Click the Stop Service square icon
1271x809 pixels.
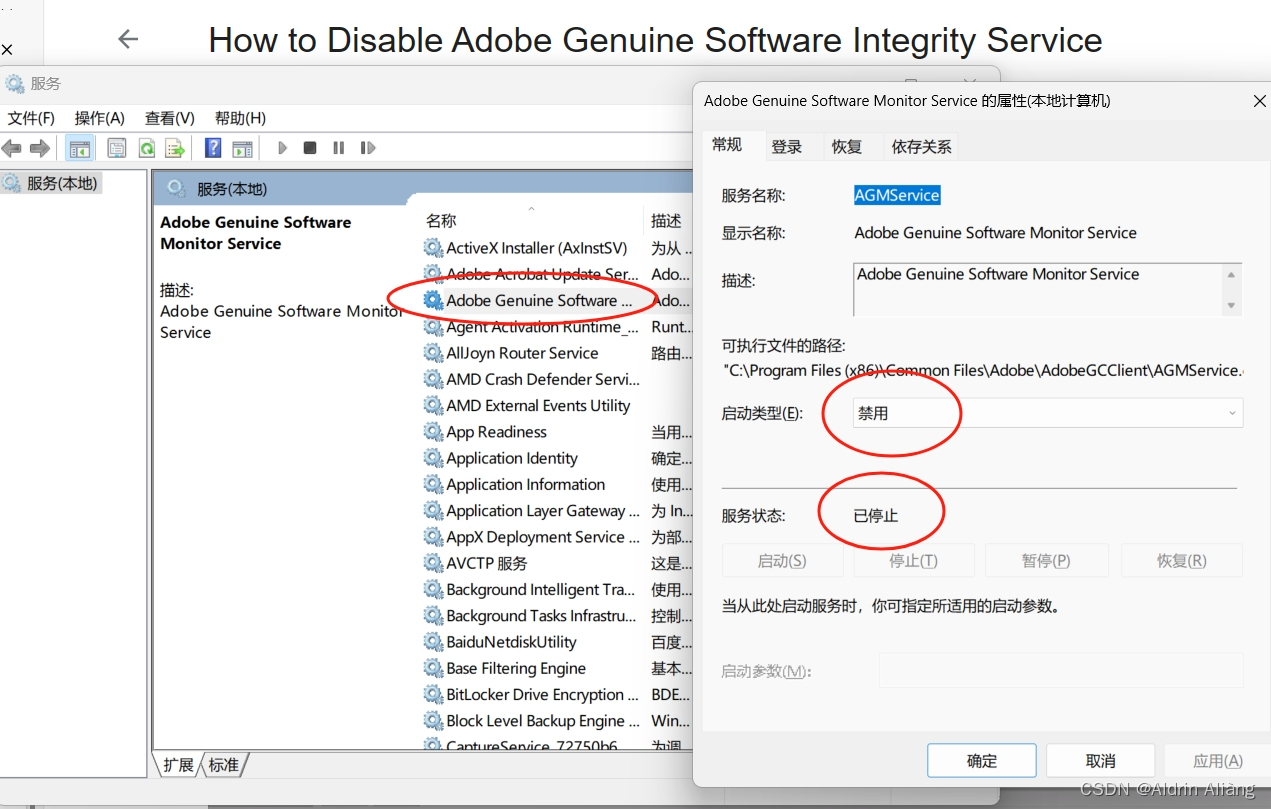pyautogui.click(x=310, y=148)
